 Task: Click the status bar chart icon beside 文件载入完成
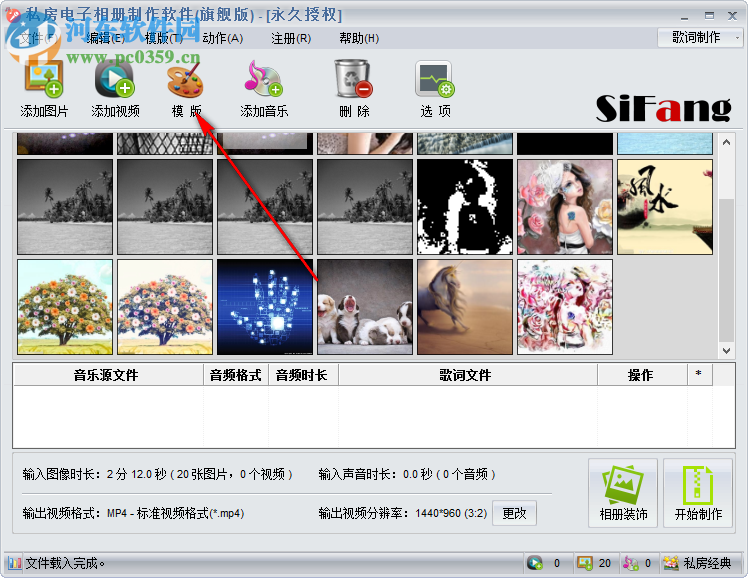[15, 563]
